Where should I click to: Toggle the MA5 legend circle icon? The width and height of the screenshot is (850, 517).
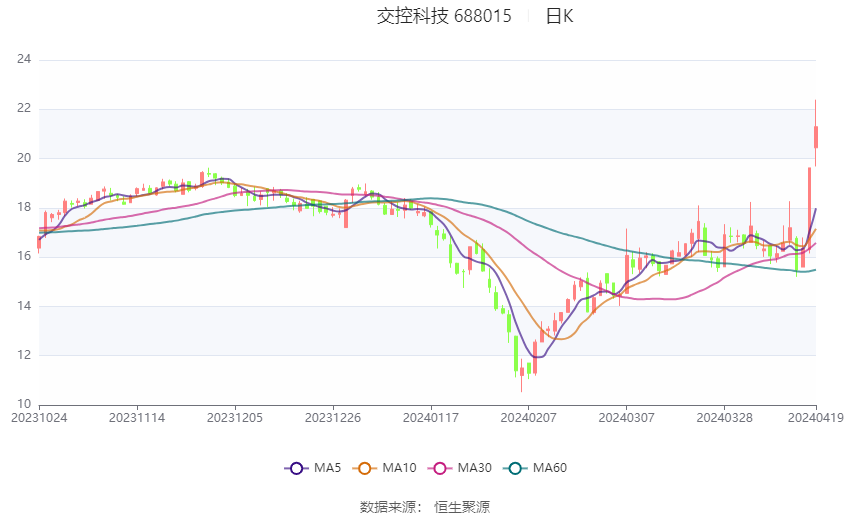coord(297,468)
